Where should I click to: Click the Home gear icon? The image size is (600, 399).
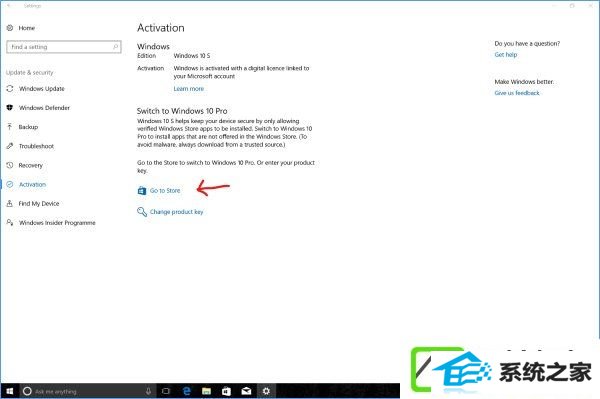coord(10,28)
